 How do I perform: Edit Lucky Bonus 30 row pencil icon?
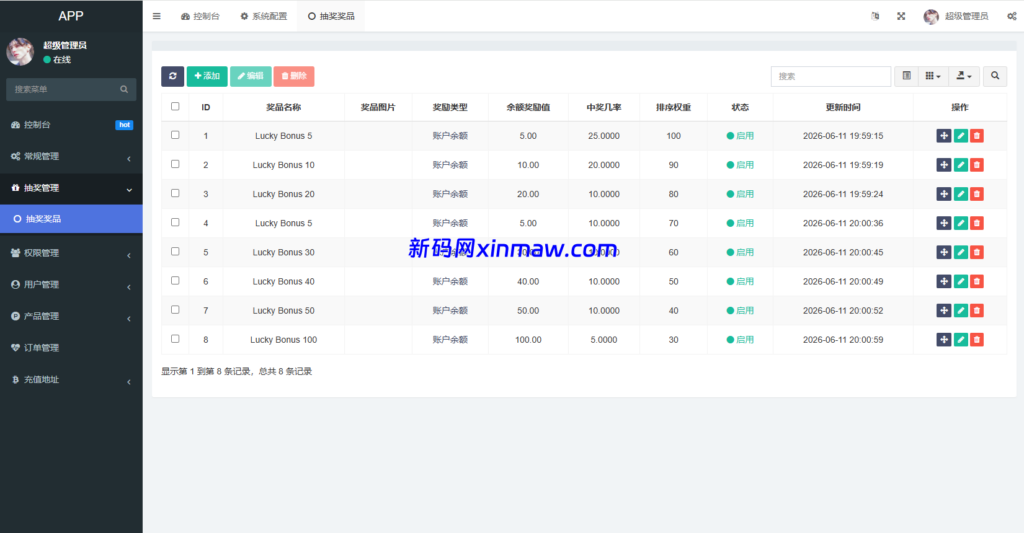coord(961,252)
